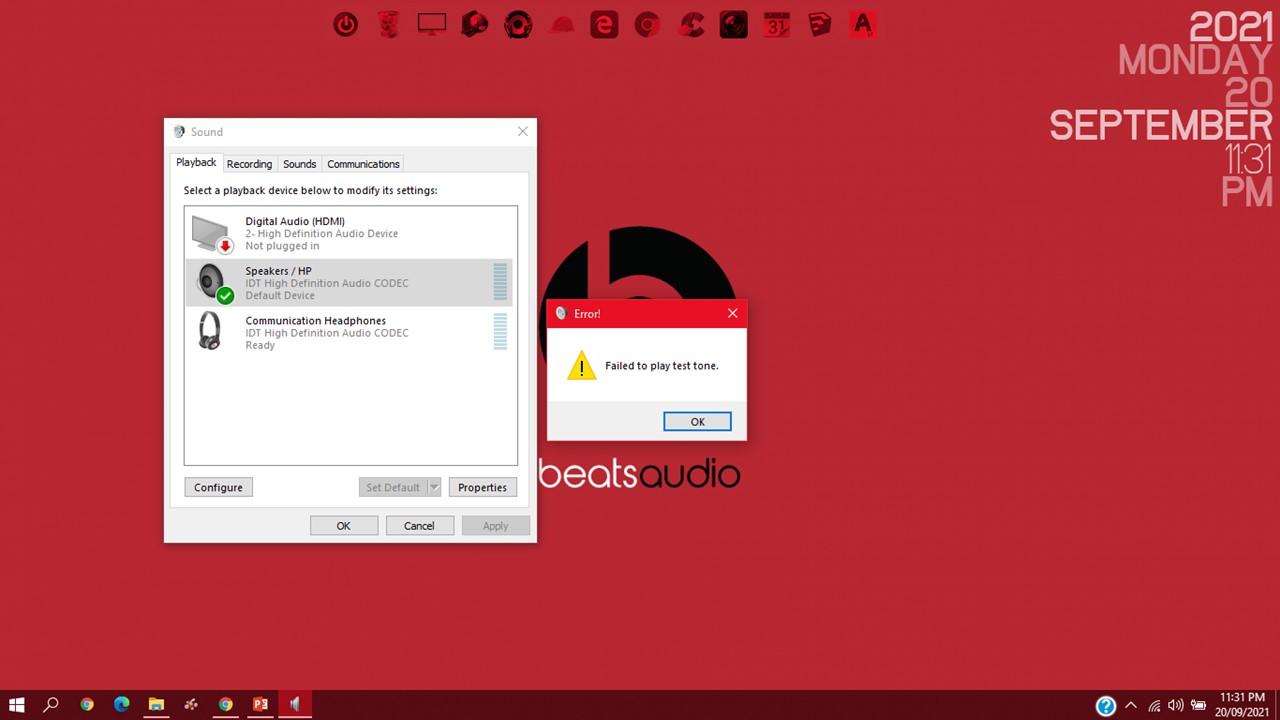Click the Speakers device icon with green check
This screenshot has height=720, width=1280.
coord(212,283)
